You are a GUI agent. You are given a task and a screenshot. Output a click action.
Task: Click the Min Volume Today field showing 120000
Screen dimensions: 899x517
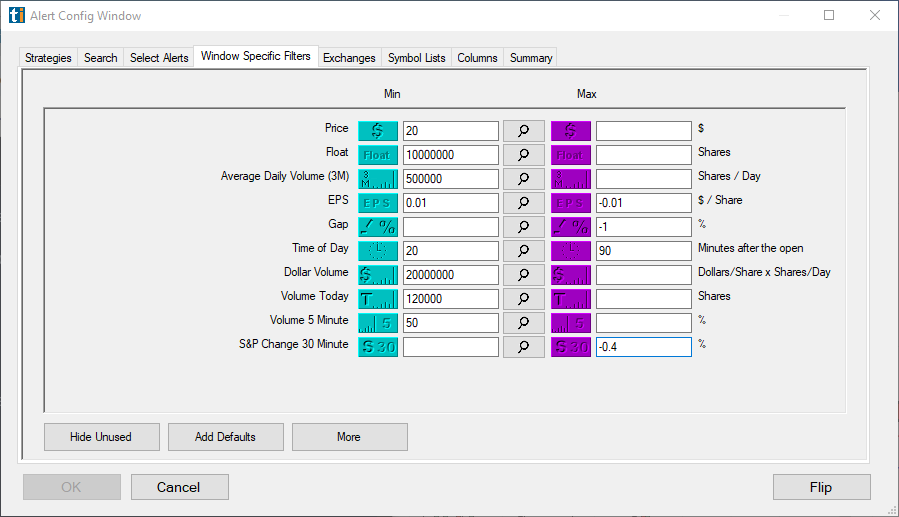pyautogui.click(x=451, y=299)
